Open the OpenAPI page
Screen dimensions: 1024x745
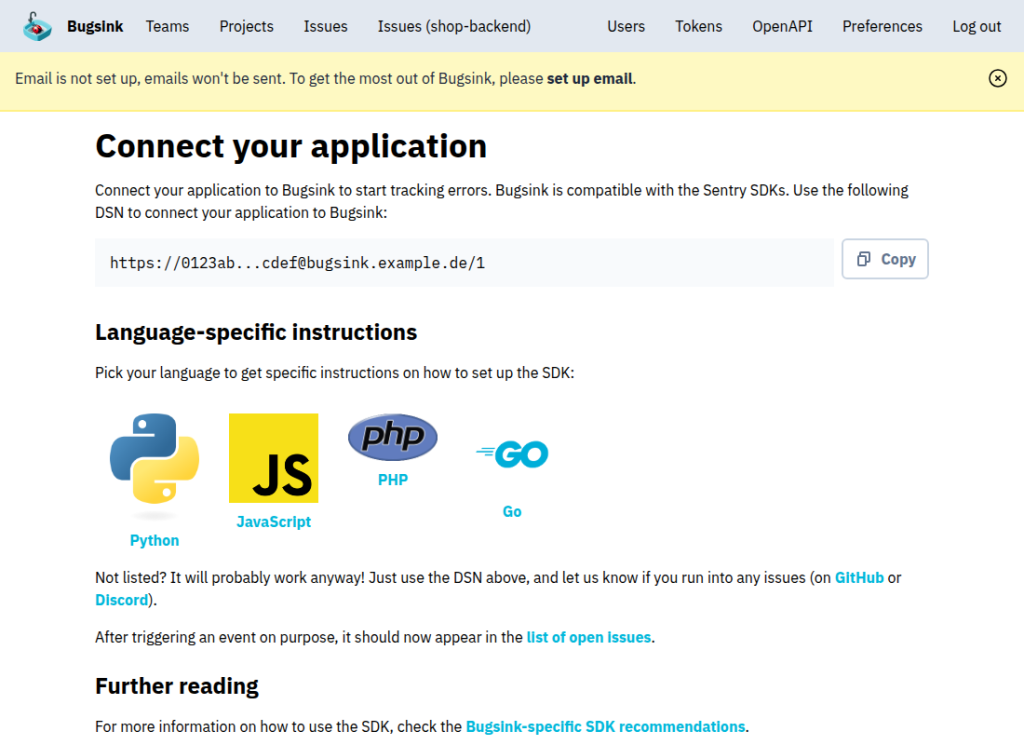(x=782, y=26)
